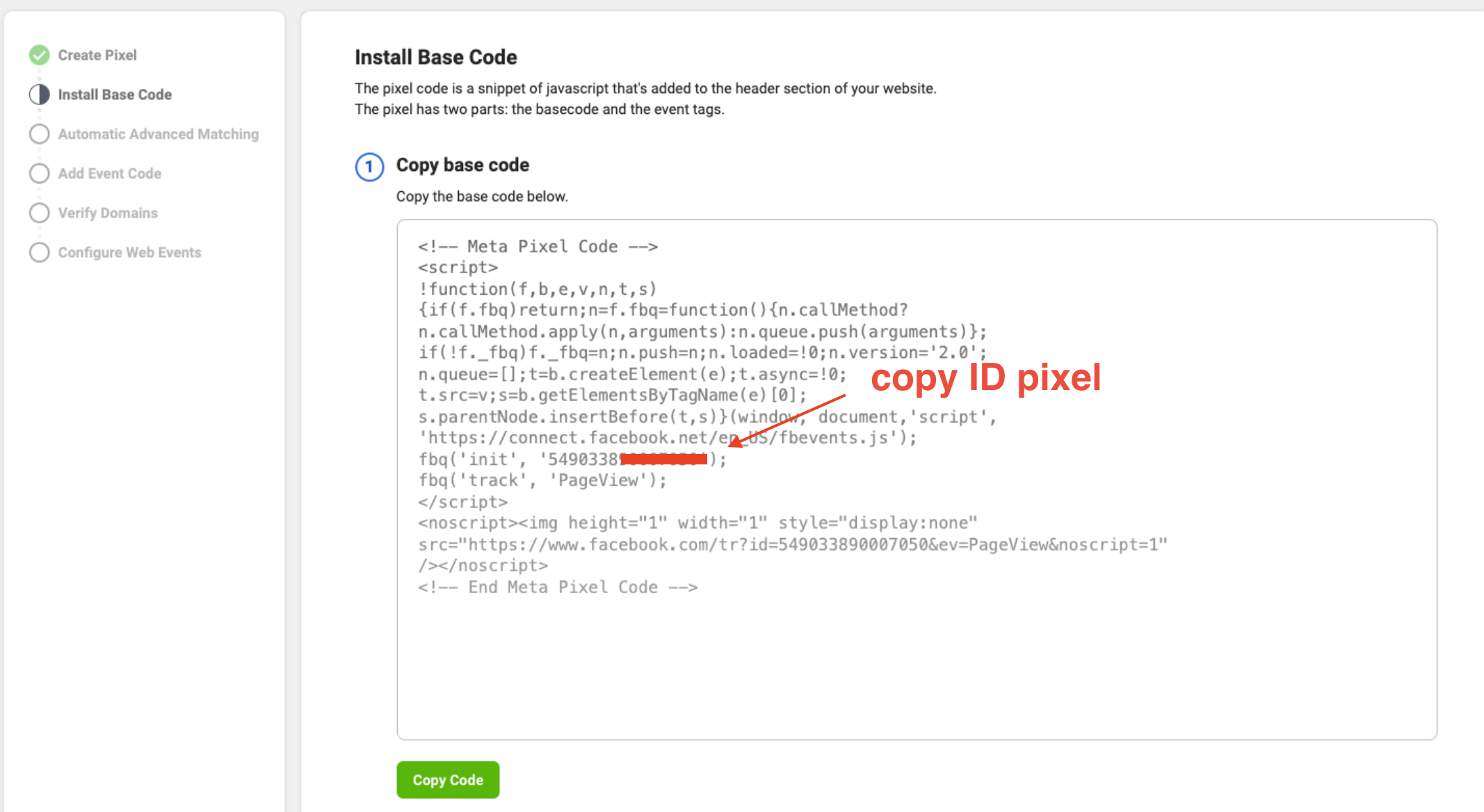The image size is (1484, 812).
Task: Click the 'The pixel code is a snippet' description
Action: point(645,88)
